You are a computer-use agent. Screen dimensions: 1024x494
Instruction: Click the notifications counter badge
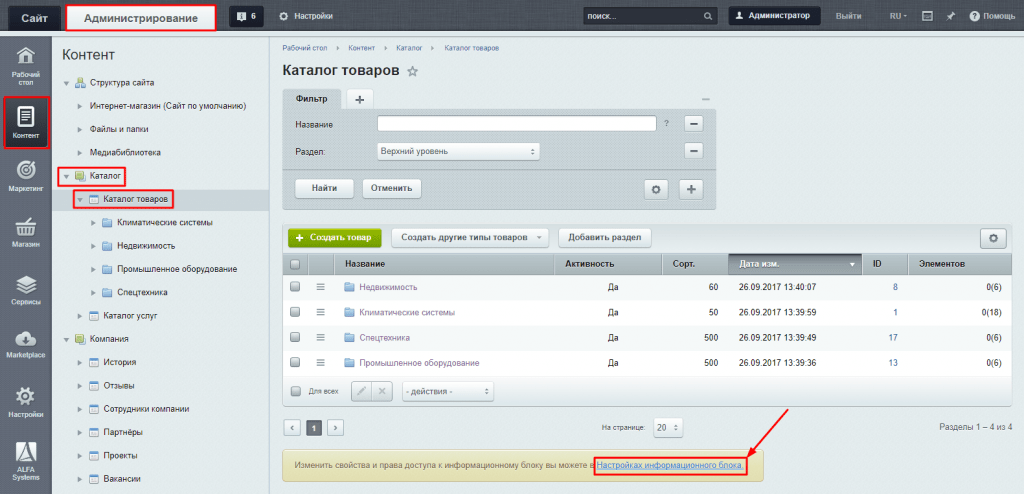244,16
